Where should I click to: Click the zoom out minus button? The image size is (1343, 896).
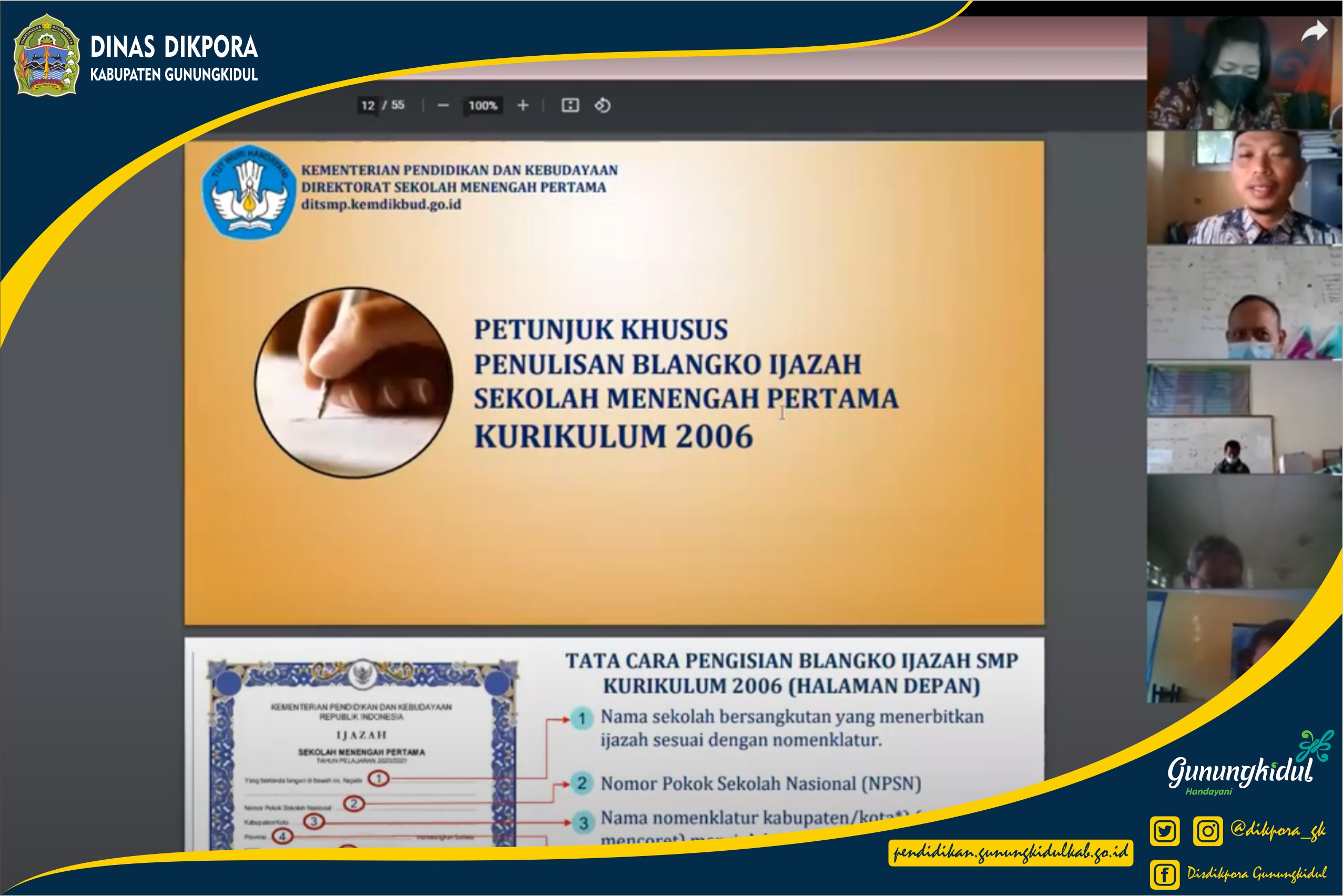pyautogui.click(x=443, y=106)
